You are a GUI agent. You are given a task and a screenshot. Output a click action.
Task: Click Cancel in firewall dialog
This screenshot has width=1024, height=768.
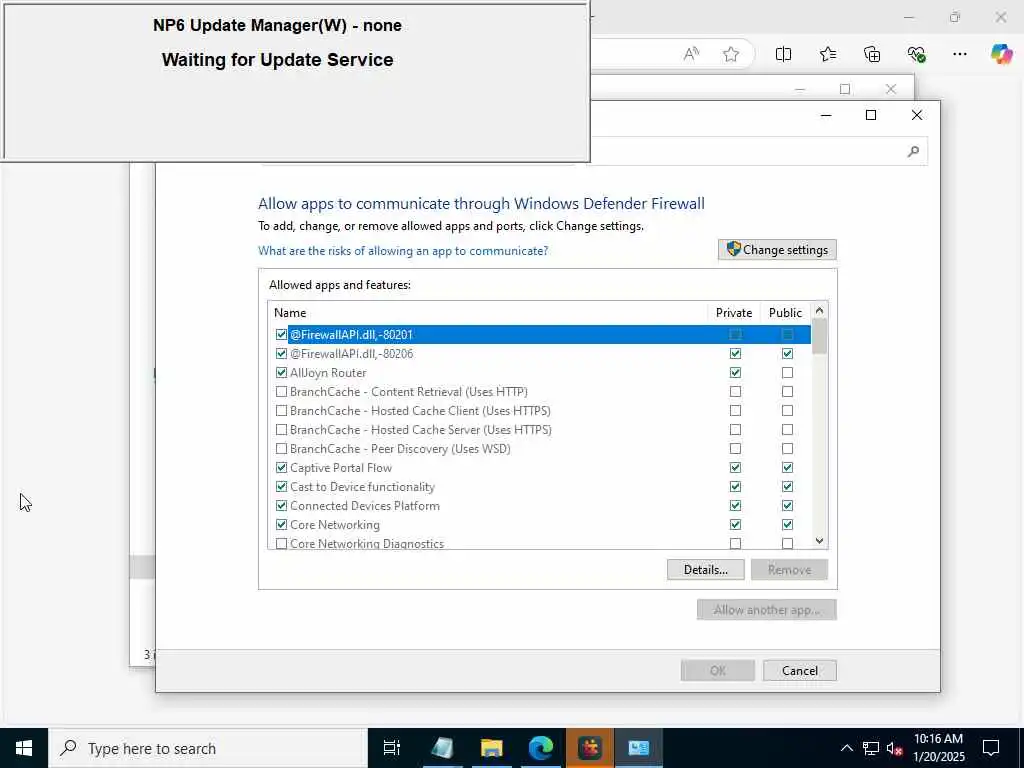[799, 671]
